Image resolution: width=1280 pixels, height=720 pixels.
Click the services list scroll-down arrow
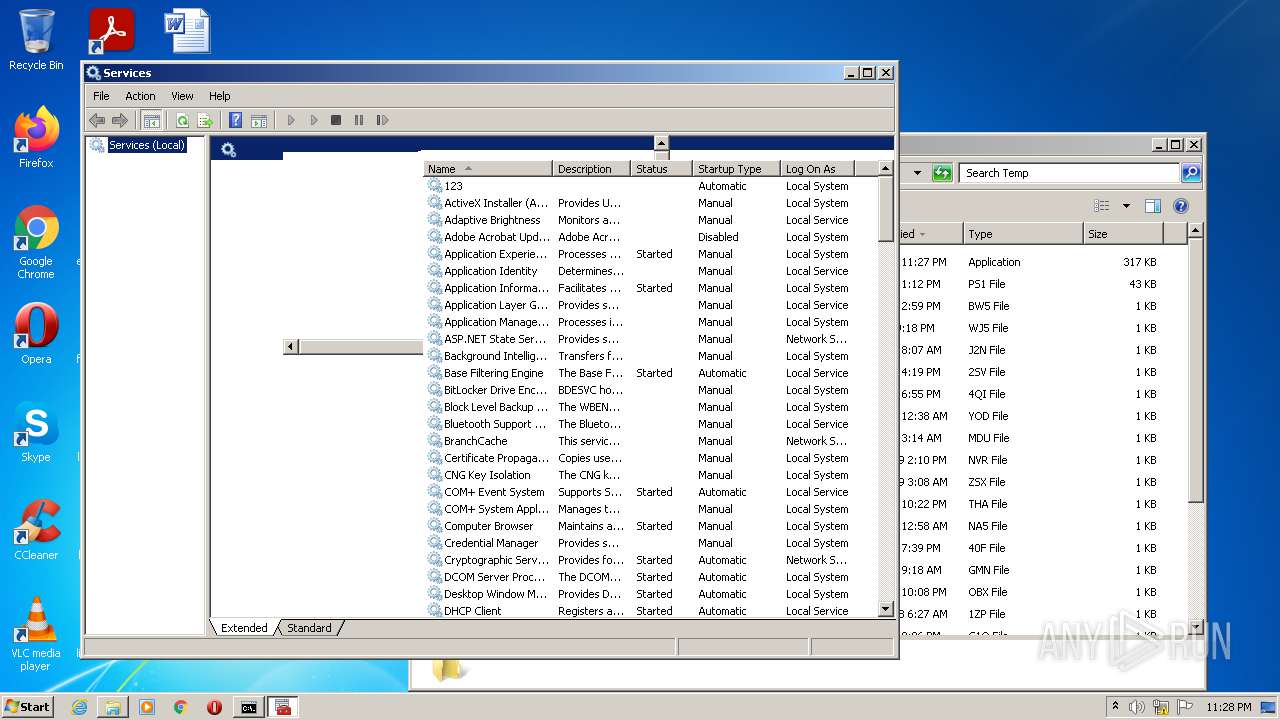[x=885, y=609]
